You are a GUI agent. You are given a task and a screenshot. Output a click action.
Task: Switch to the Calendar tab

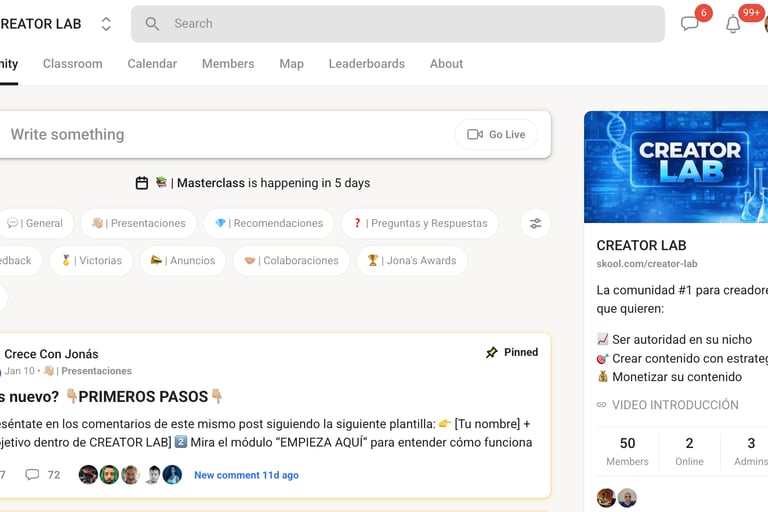[x=152, y=64]
